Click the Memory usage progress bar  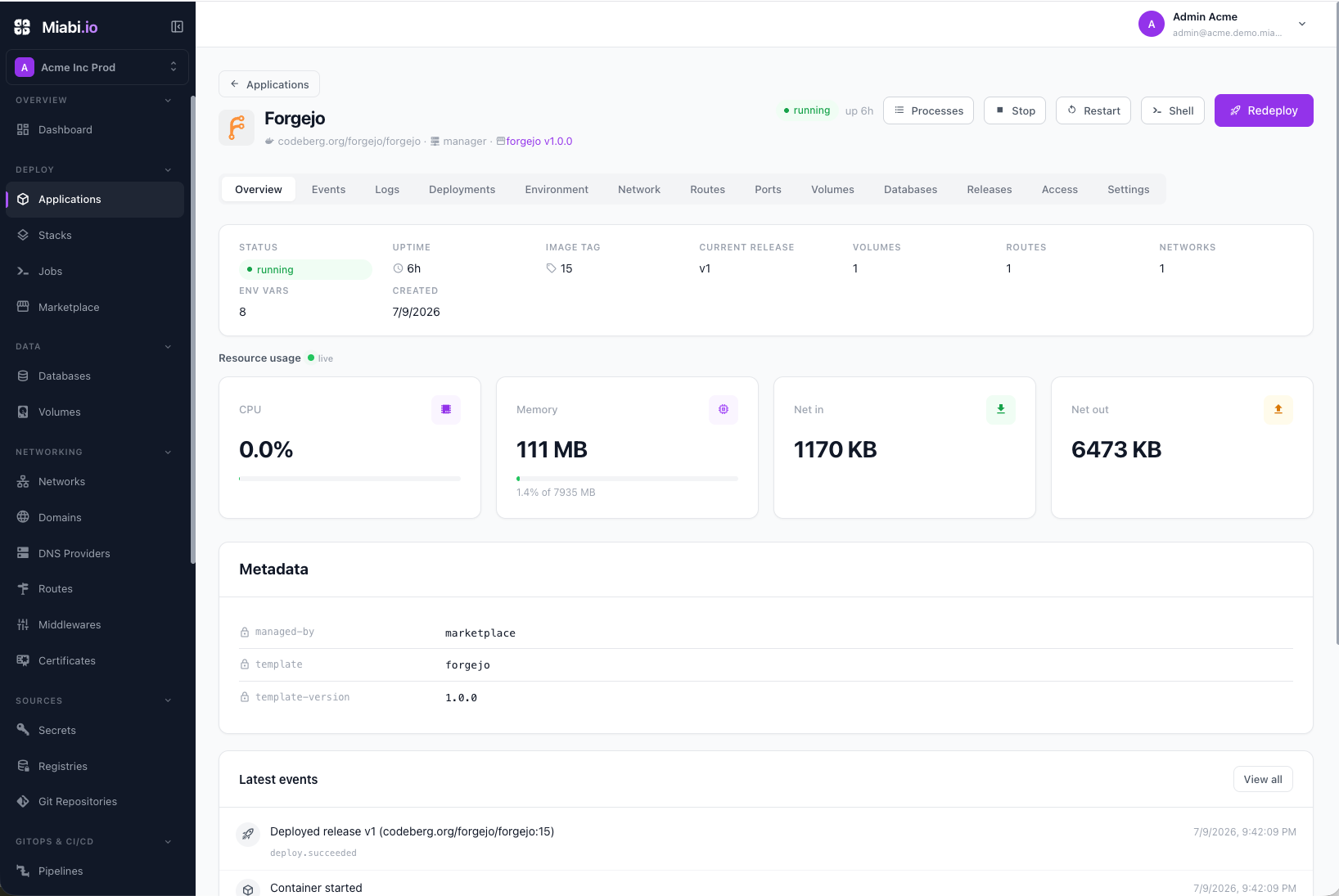[627, 479]
